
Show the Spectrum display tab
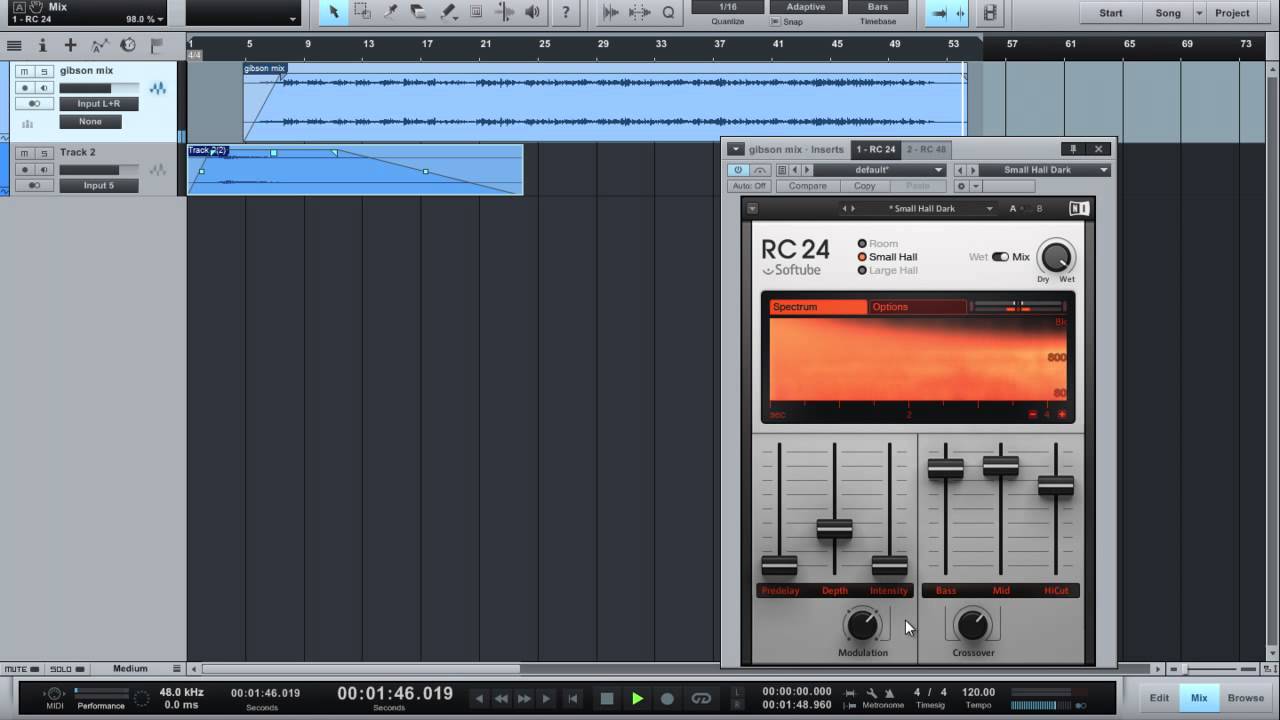(818, 307)
